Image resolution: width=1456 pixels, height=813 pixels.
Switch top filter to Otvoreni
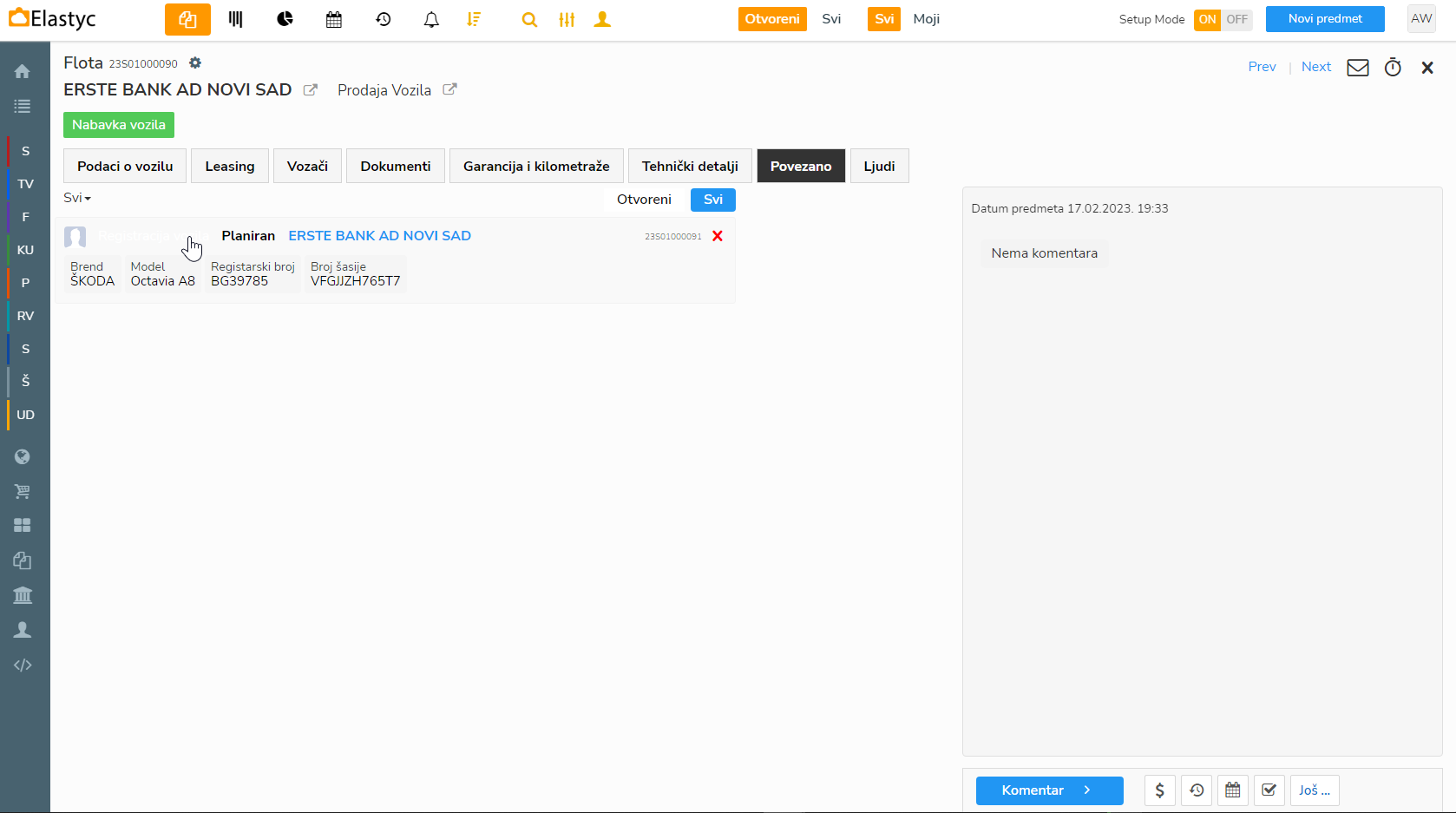[x=771, y=19]
